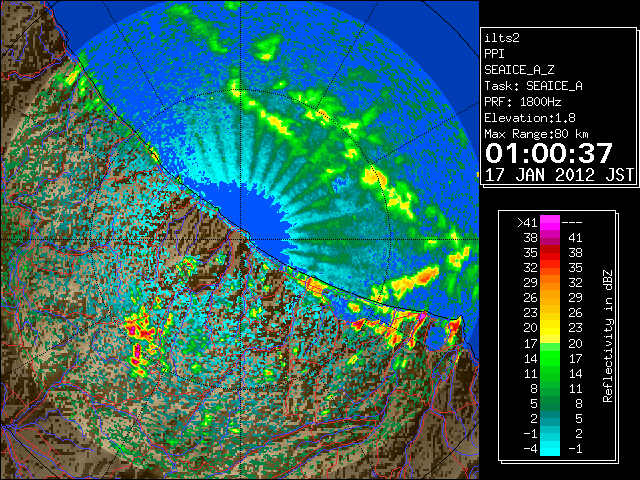Viewport: 640px width, 480px height.
Task: Click the Task: SEAICE_A line
Action: click(533, 86)
